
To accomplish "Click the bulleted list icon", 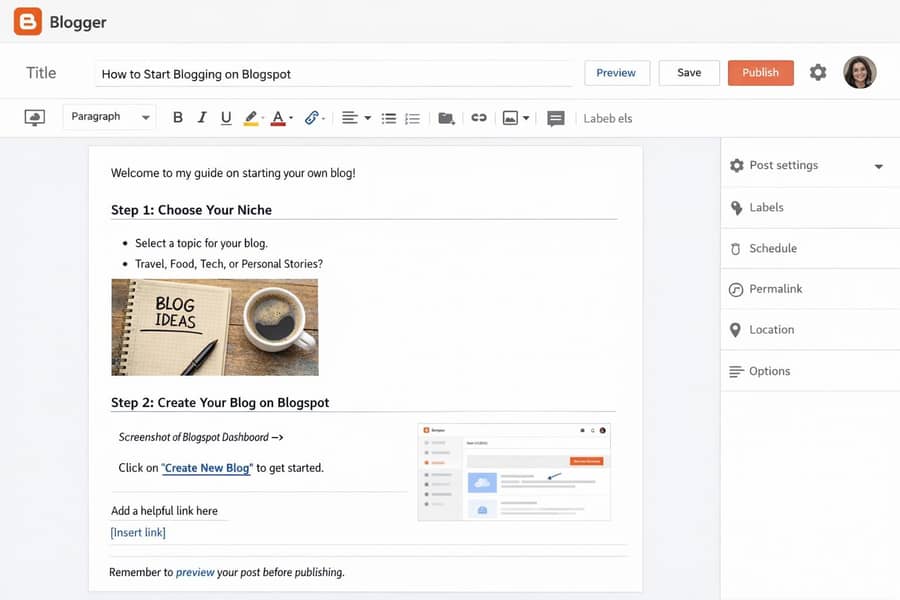I will pyautogui.click(x=389, y=118).
